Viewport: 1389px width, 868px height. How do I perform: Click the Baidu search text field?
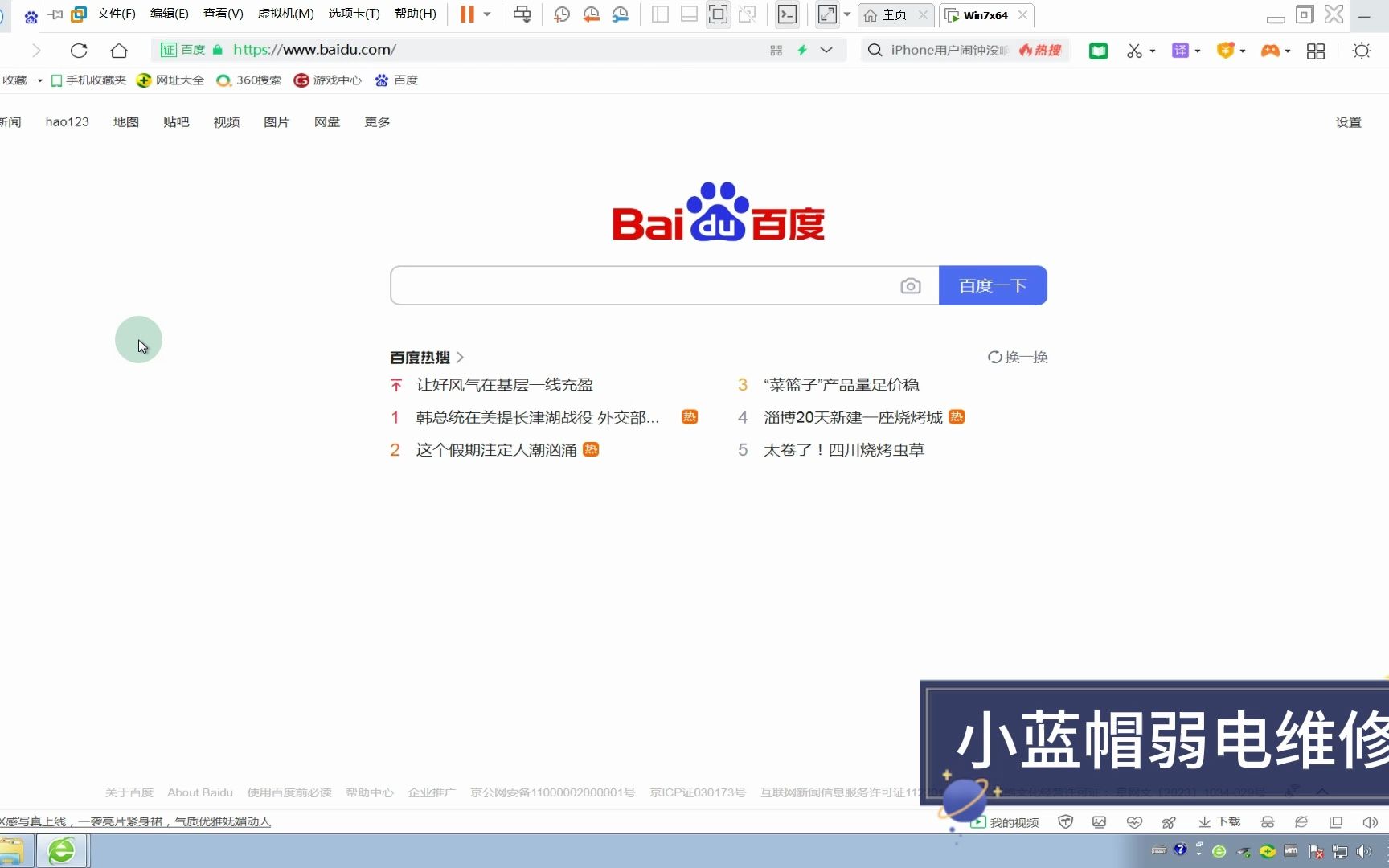click(643, 285)
